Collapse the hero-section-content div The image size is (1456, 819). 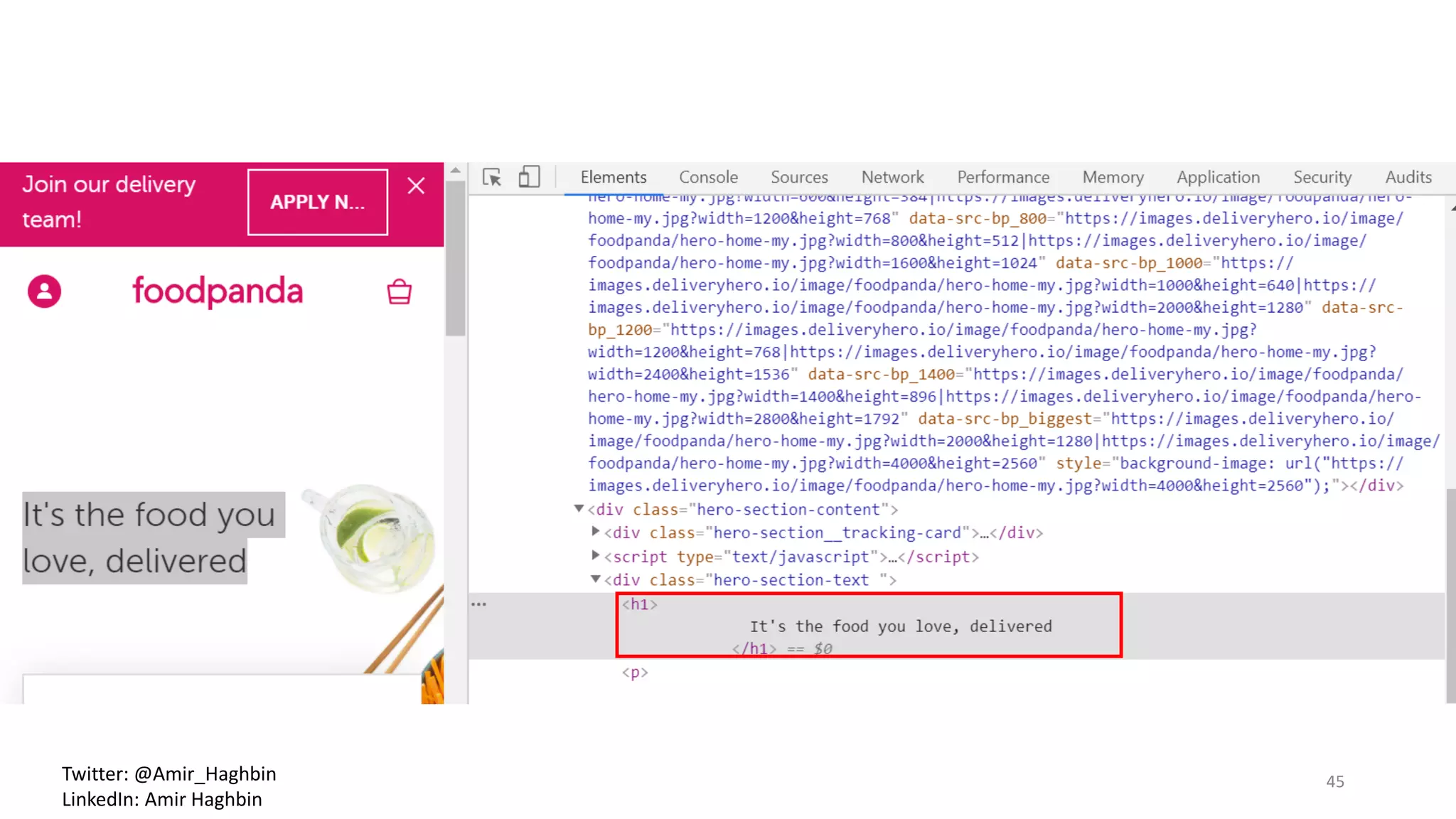[579, 509]
